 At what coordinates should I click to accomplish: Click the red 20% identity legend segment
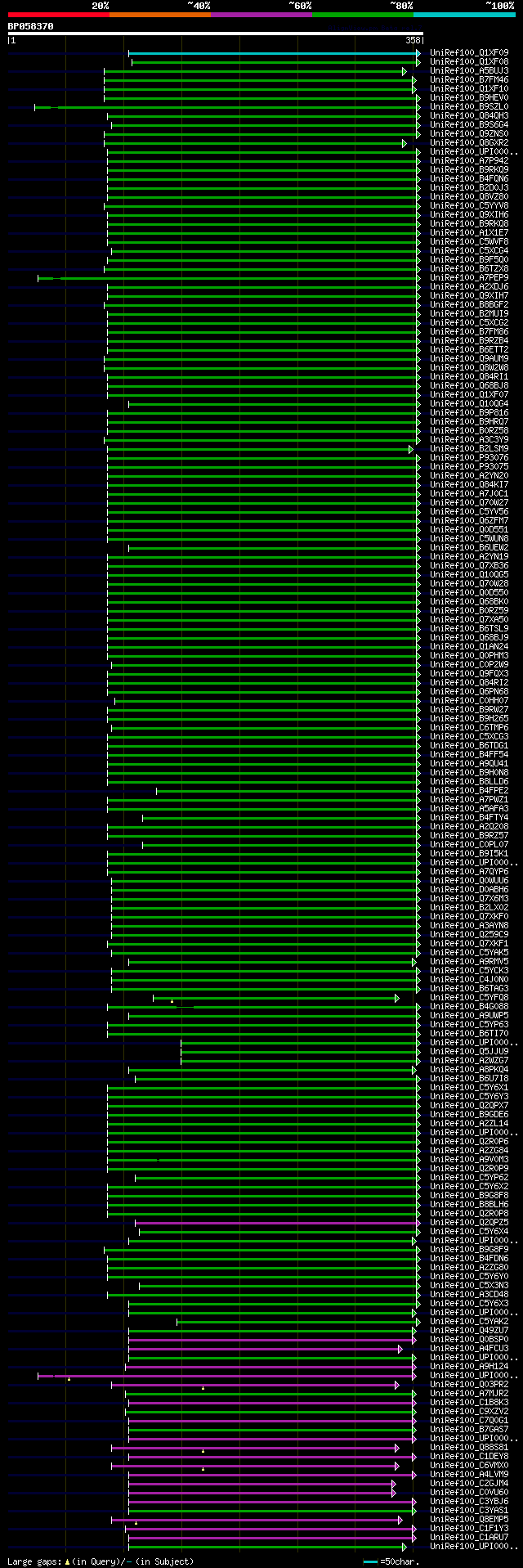pyautogui.click(x=59, y=15)
